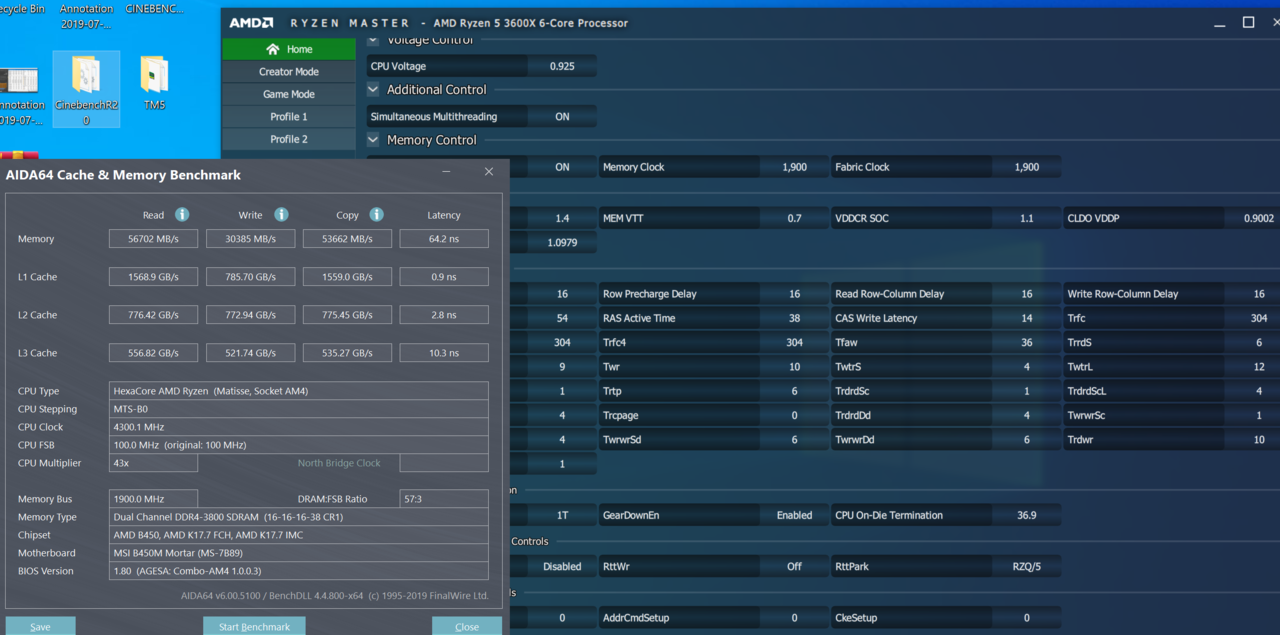Select the TwtrL value 12
Viewport: 1280px width, 635px height.
[x=1259, y=367]
